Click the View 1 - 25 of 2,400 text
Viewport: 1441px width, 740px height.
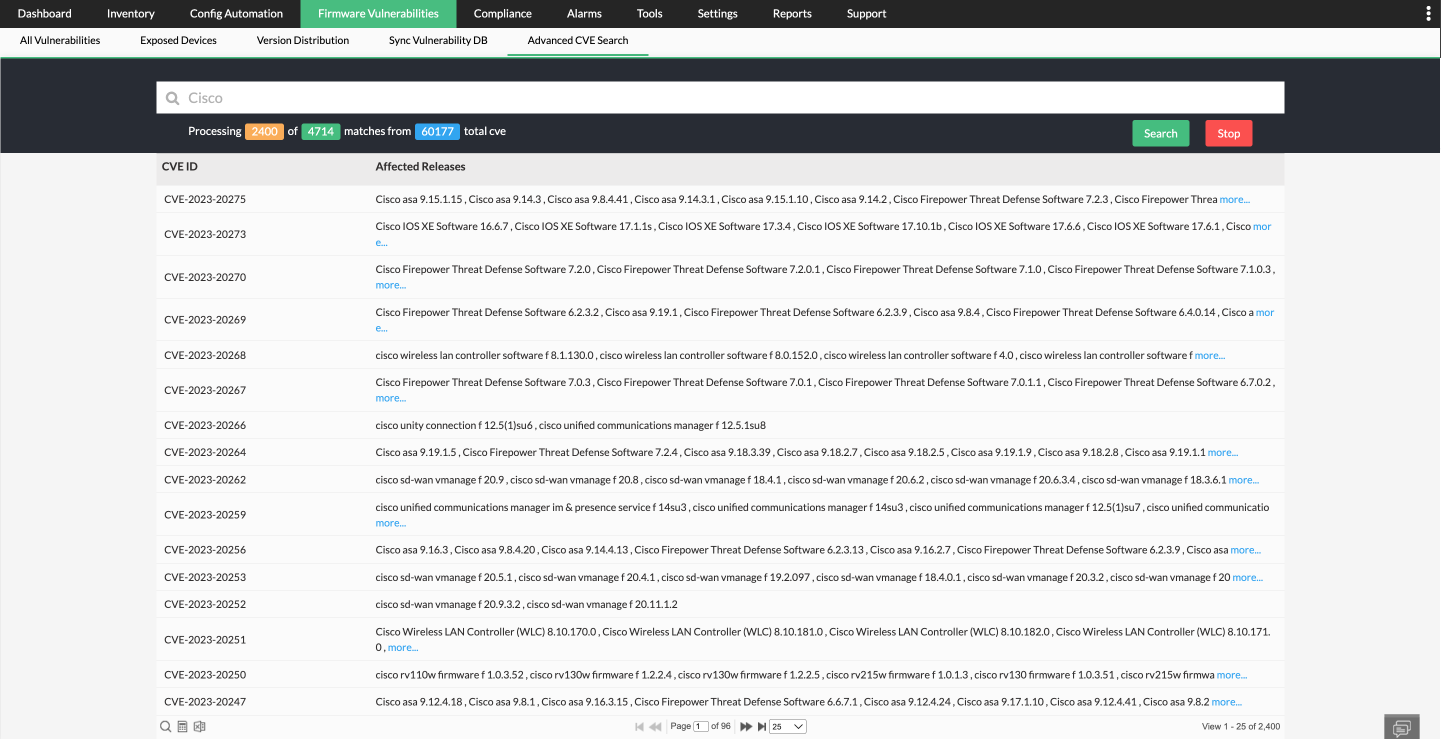[x=1241, y=727]
